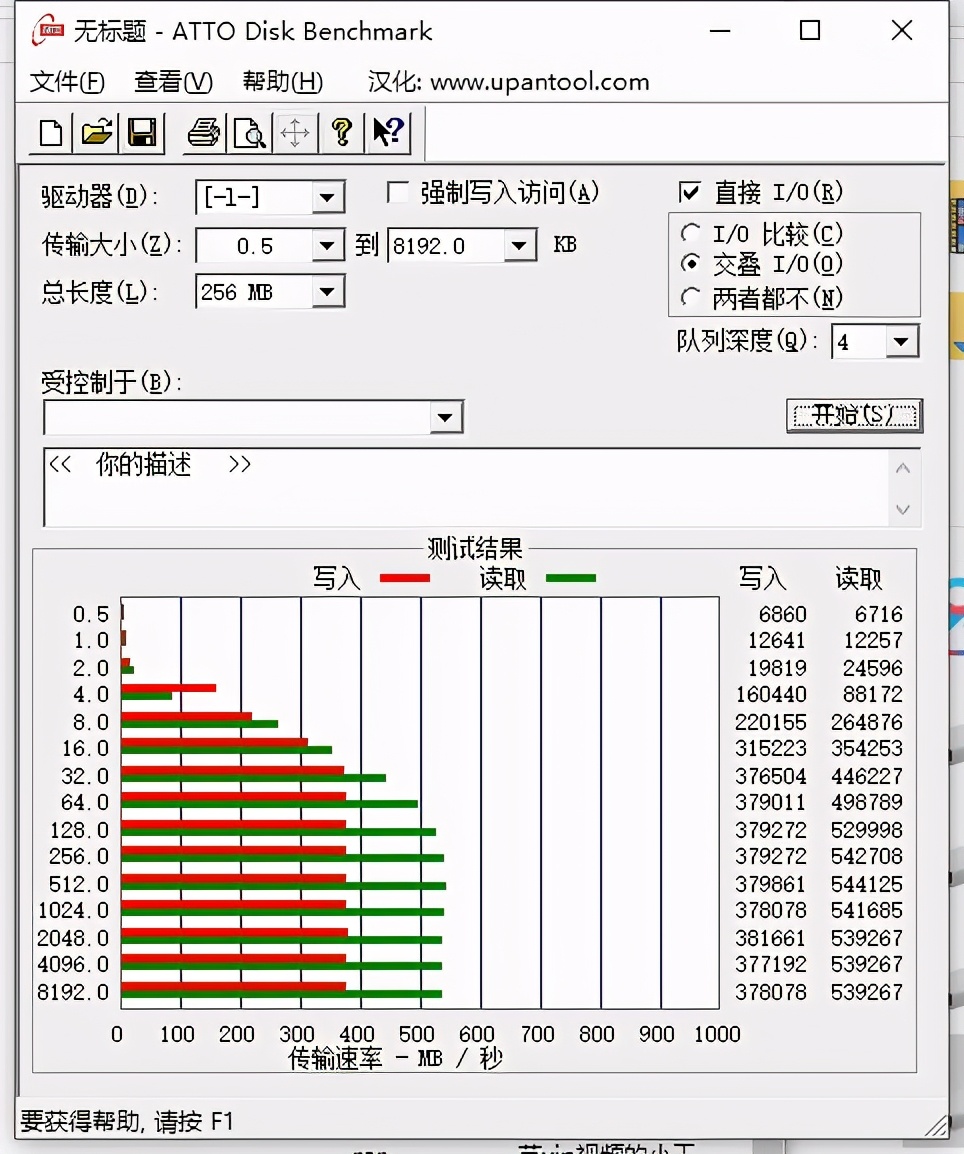Click the Open folder toolbar icon

click(96, 133)
